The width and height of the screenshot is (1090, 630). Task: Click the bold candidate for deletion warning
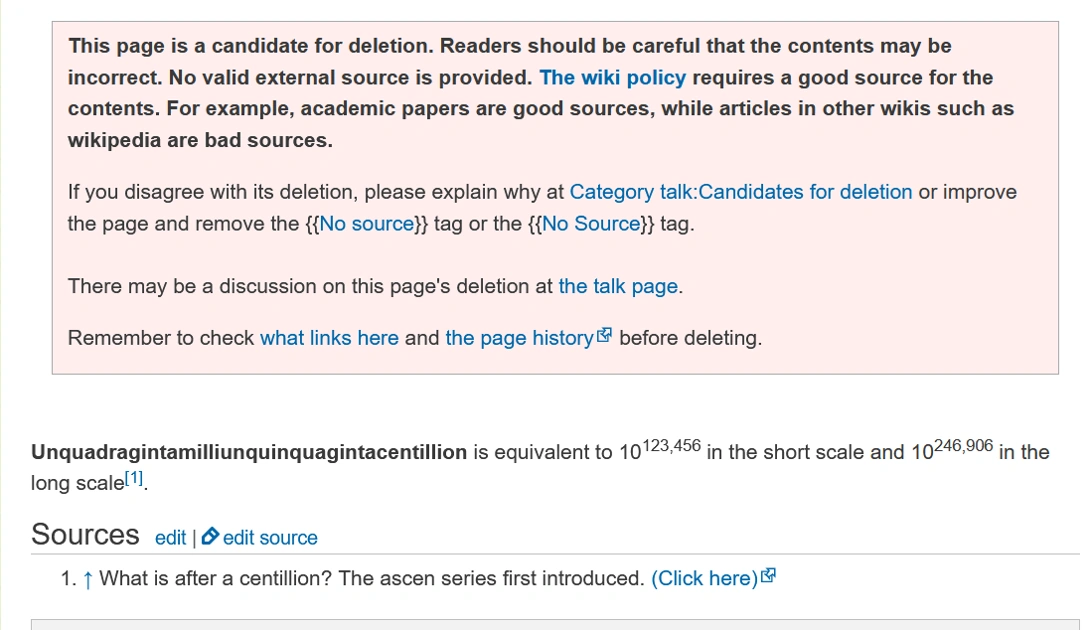tap(540, 93)
